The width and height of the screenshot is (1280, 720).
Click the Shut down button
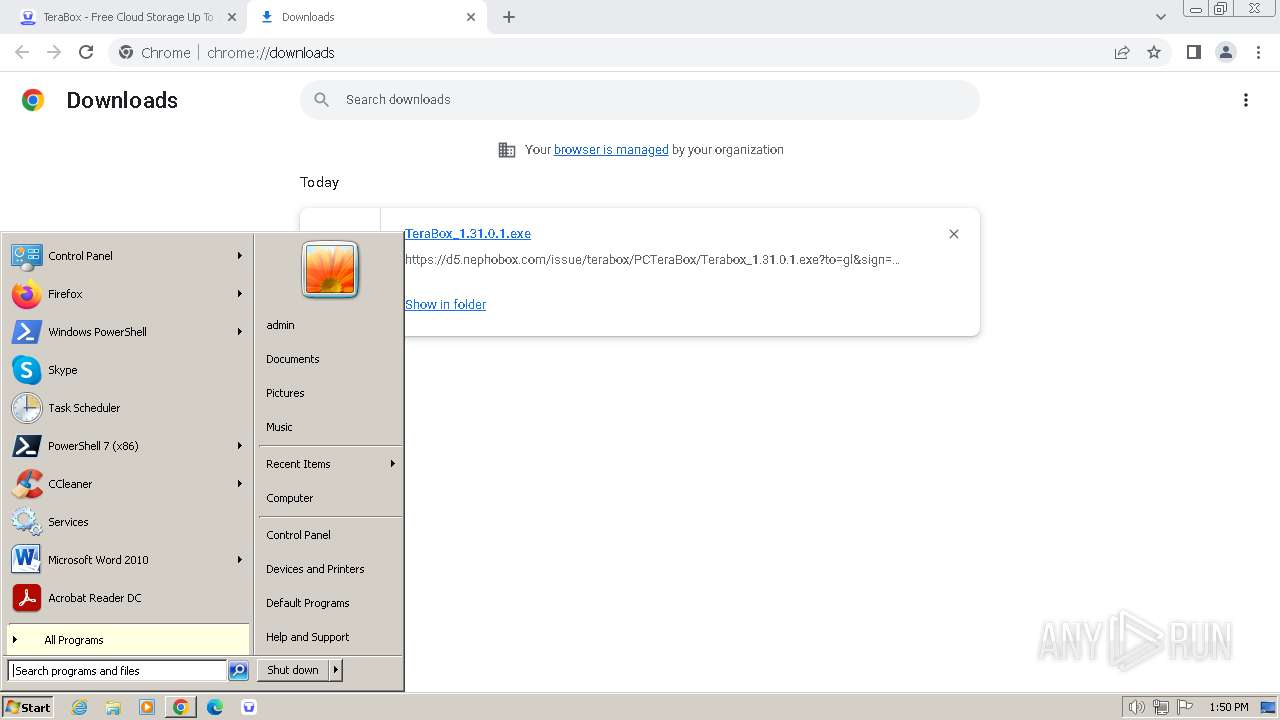tap(293, 670)
